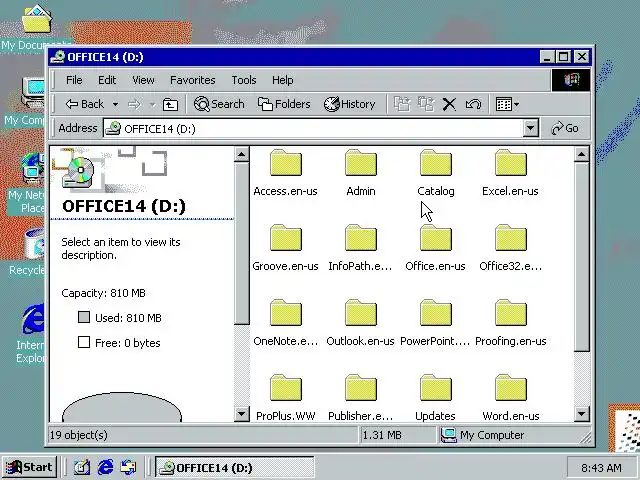Click the Go button
Screen dimensions: 640x480
pos(565,128)
